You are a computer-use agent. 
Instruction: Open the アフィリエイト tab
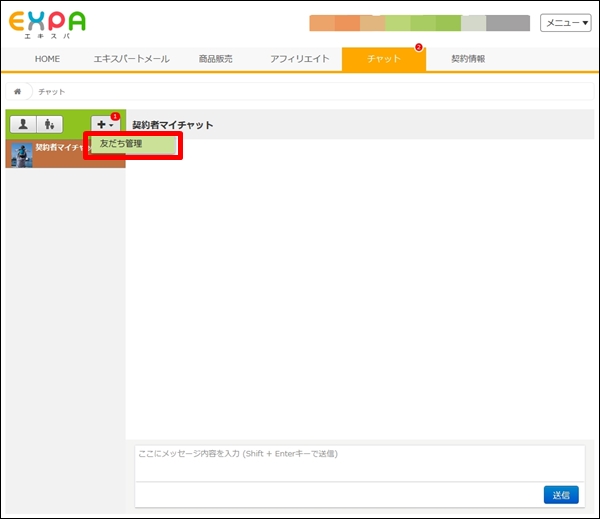pos(300,59)
